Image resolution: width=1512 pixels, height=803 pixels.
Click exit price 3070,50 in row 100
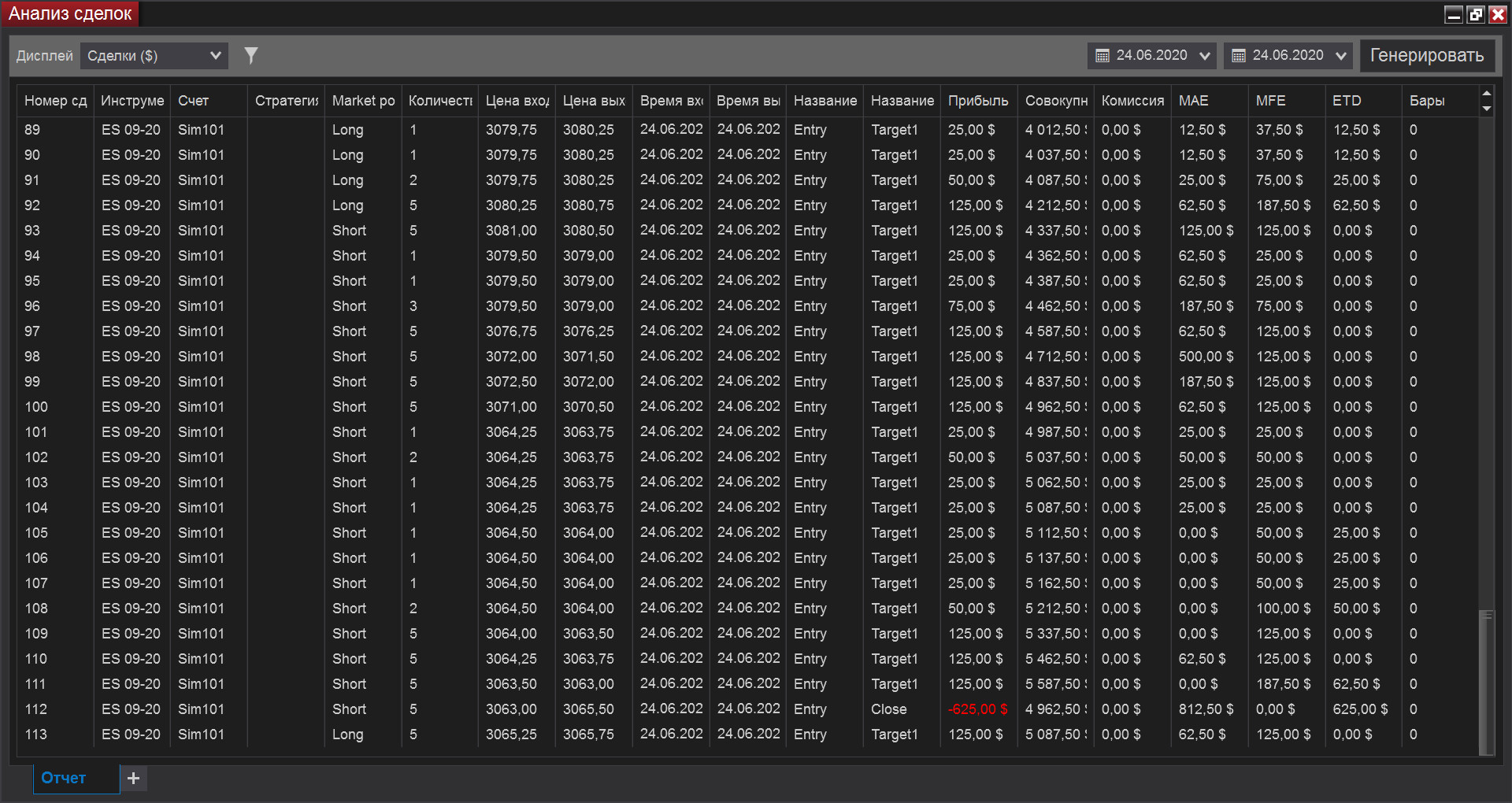click(588, 407)
